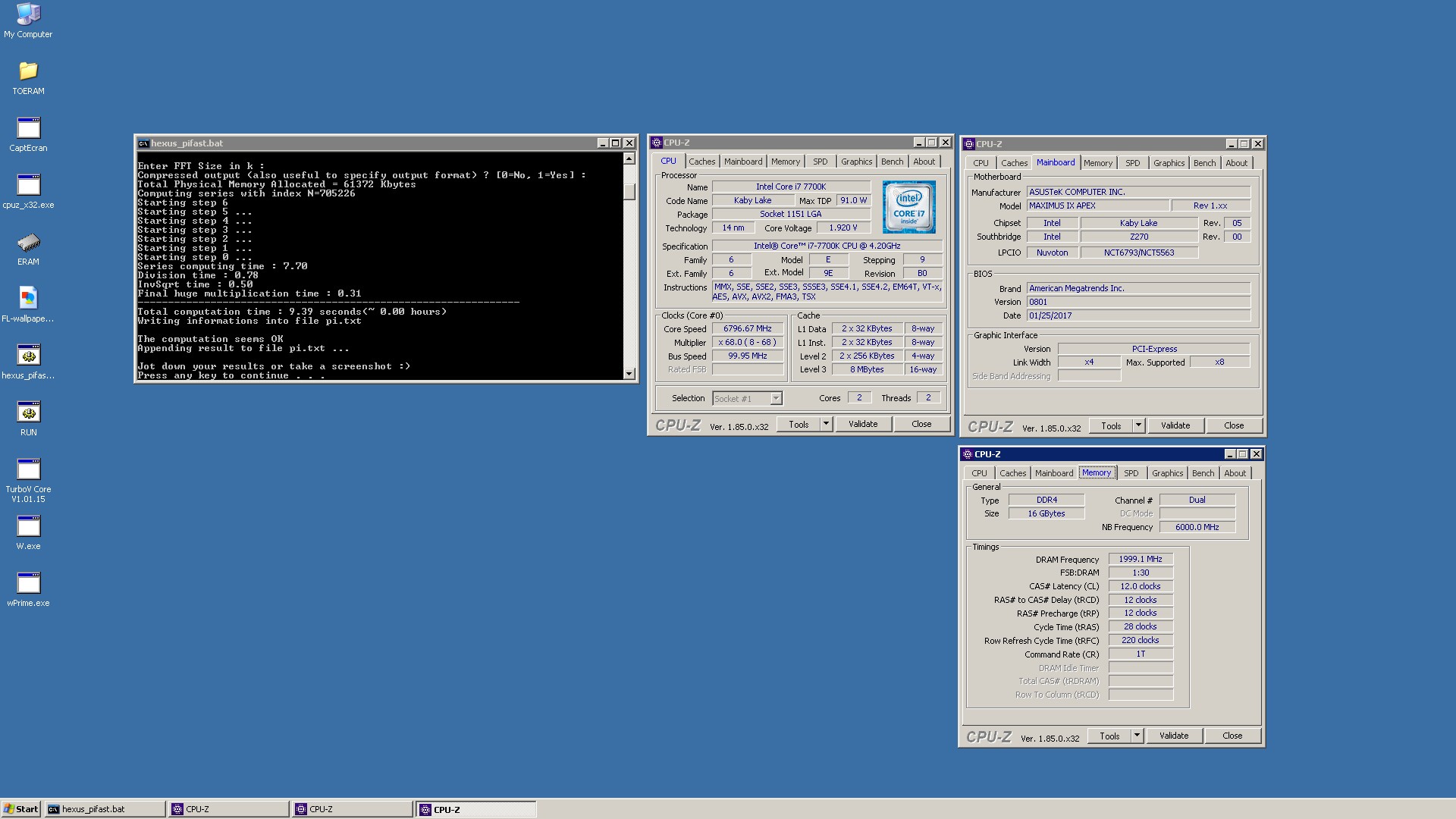Open About tab in the CPU window
1456x819 pixels.
pyautogui.click(x=924, y=162)
